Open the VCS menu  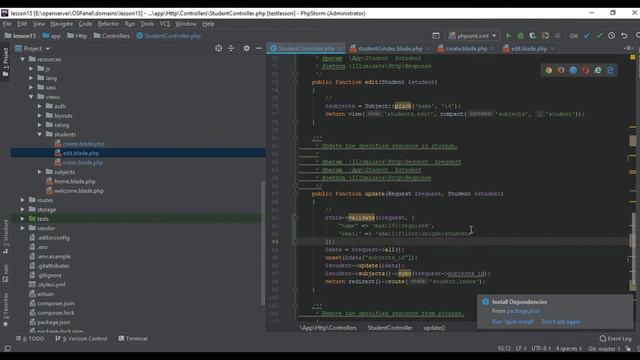coord(165,24)
